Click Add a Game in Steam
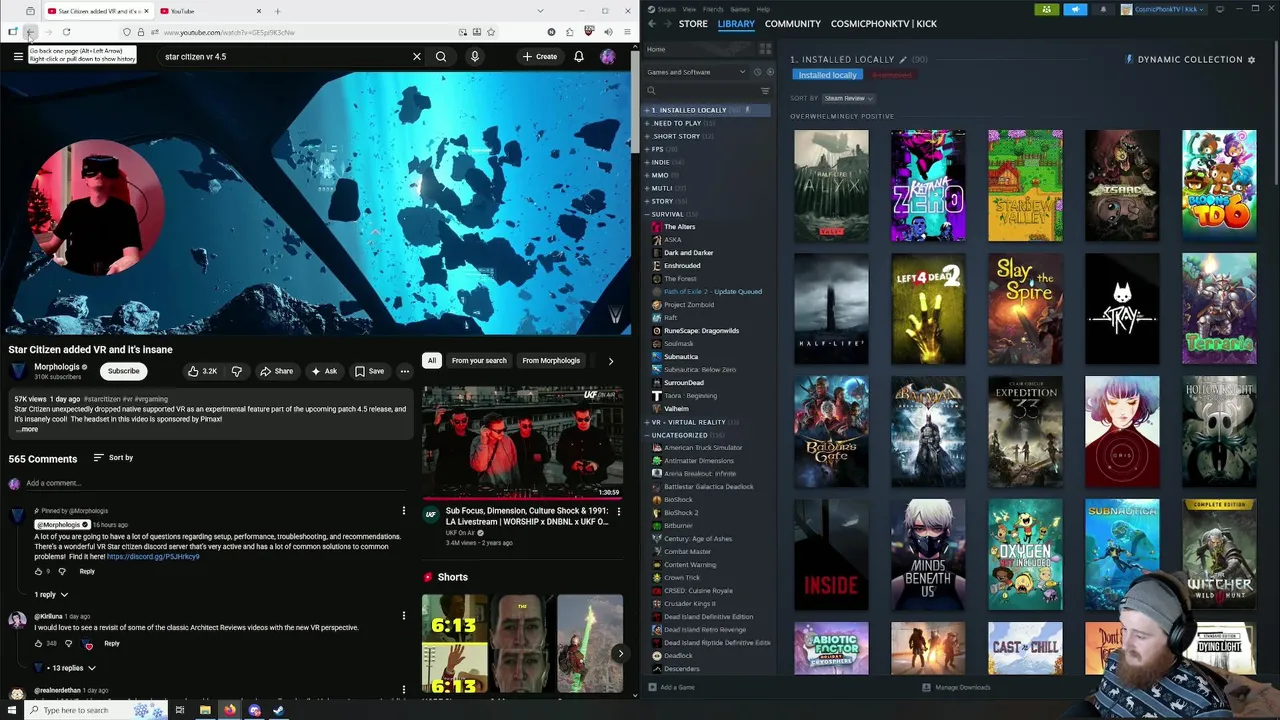This screenshot has width=1280, height=720. [671, 687]
